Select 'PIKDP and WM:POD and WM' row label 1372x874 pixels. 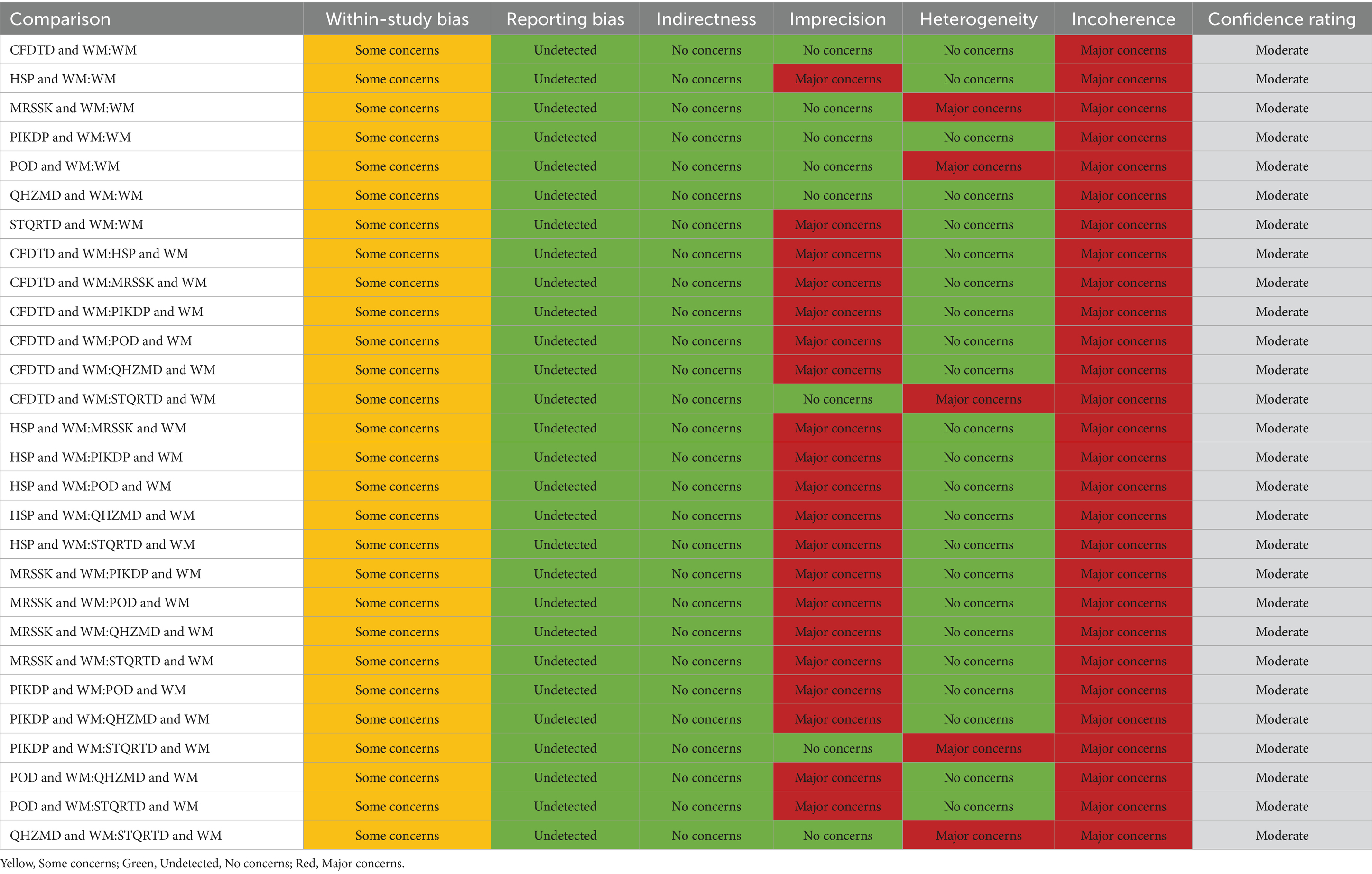(x=98, y=690)
